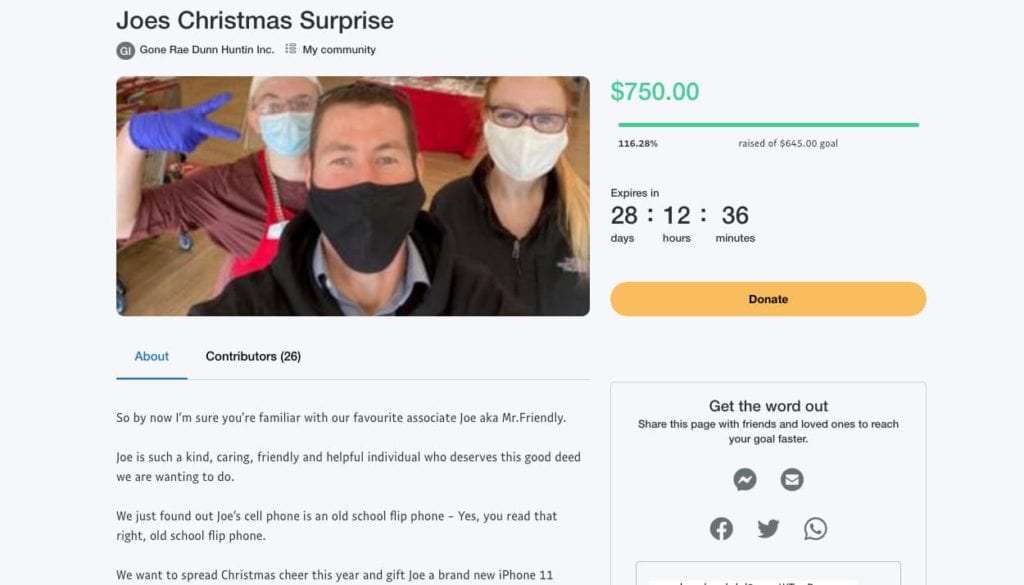Viewport: 1024px width, 585px height.
Task: Click the Gone Rae Dunn Huntin organizer avatar
Action: point(126,49)
